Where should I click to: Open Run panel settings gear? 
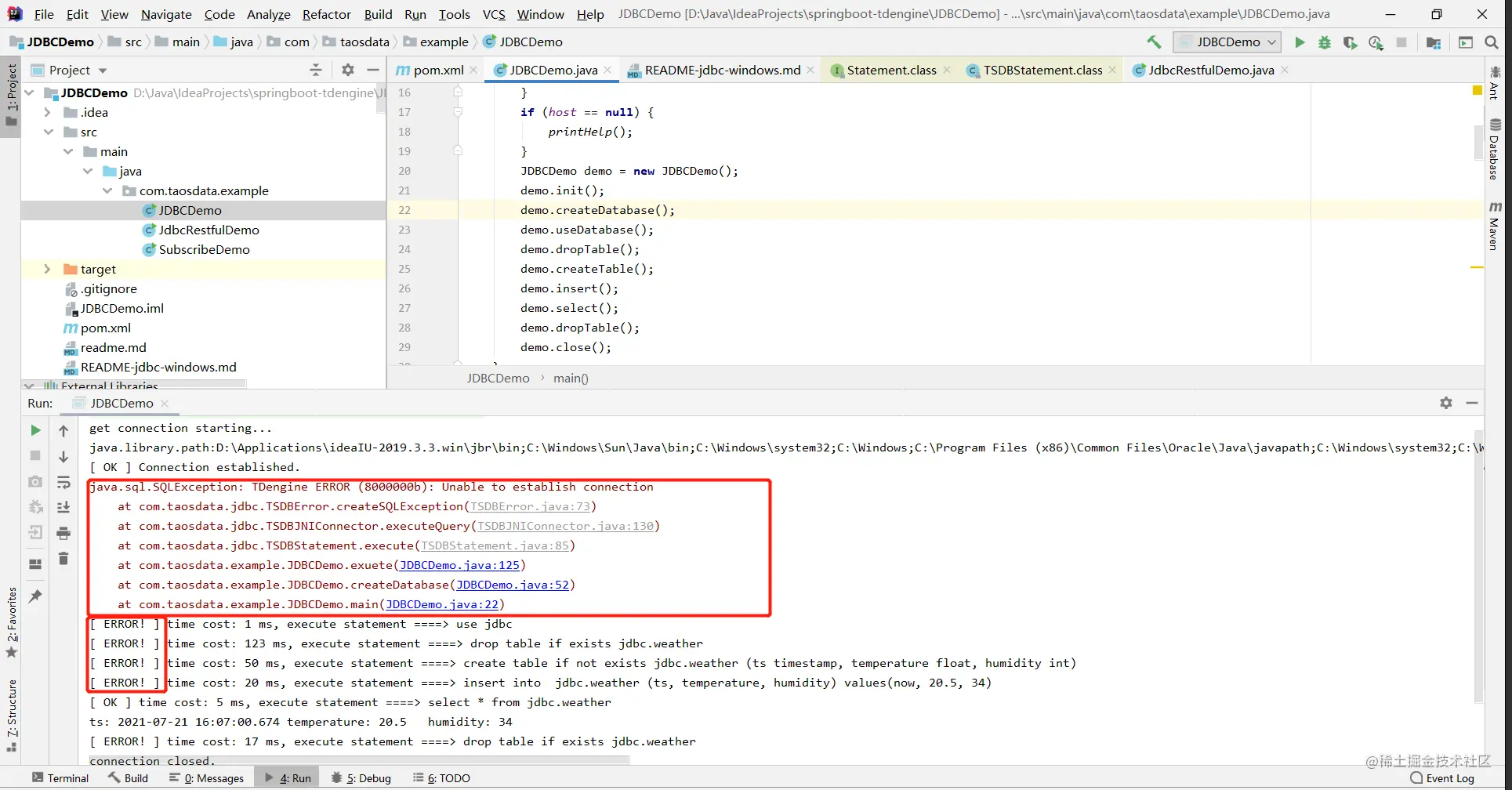(x=1446, y=403)
